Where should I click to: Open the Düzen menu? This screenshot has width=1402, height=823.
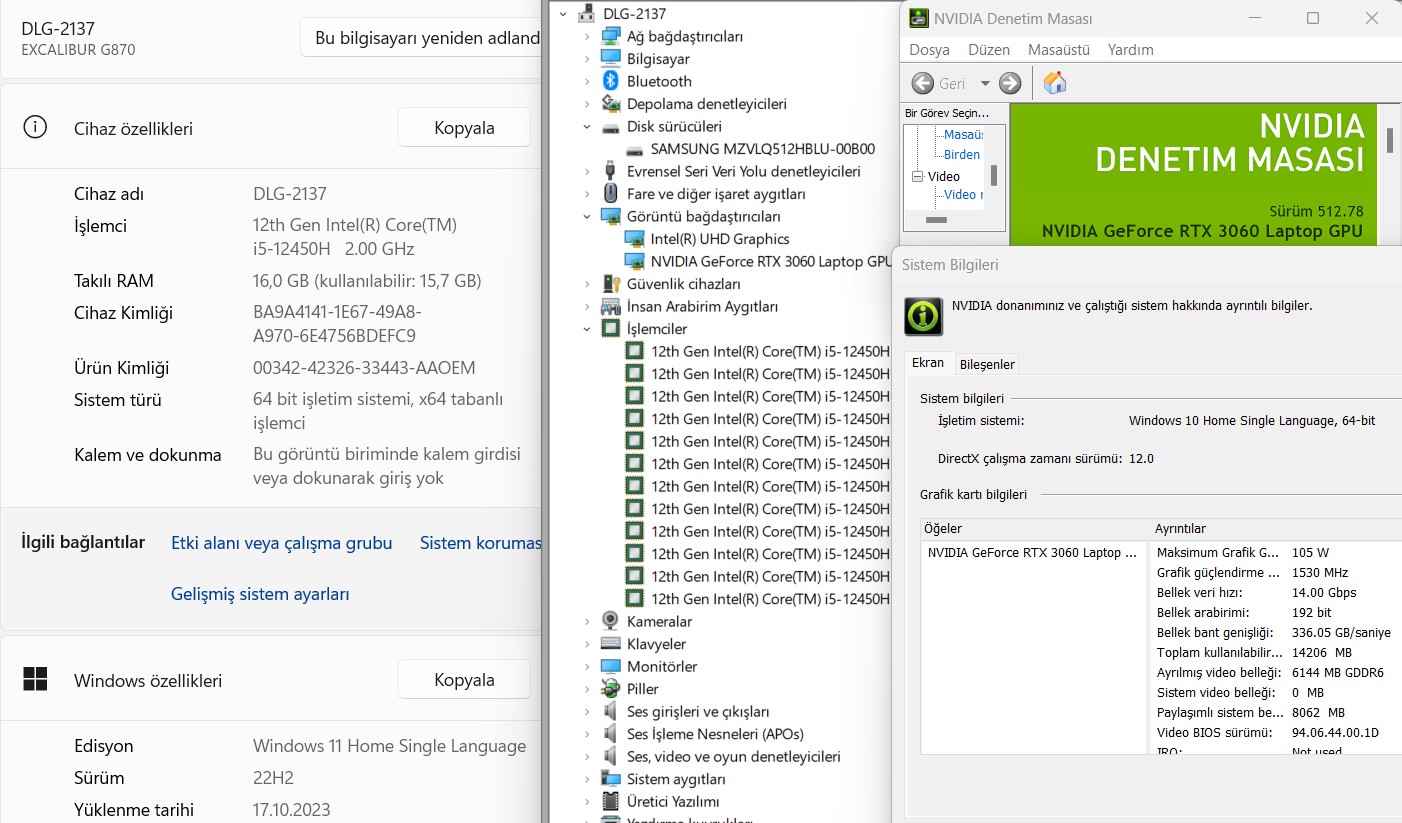[x=989, y=49]
